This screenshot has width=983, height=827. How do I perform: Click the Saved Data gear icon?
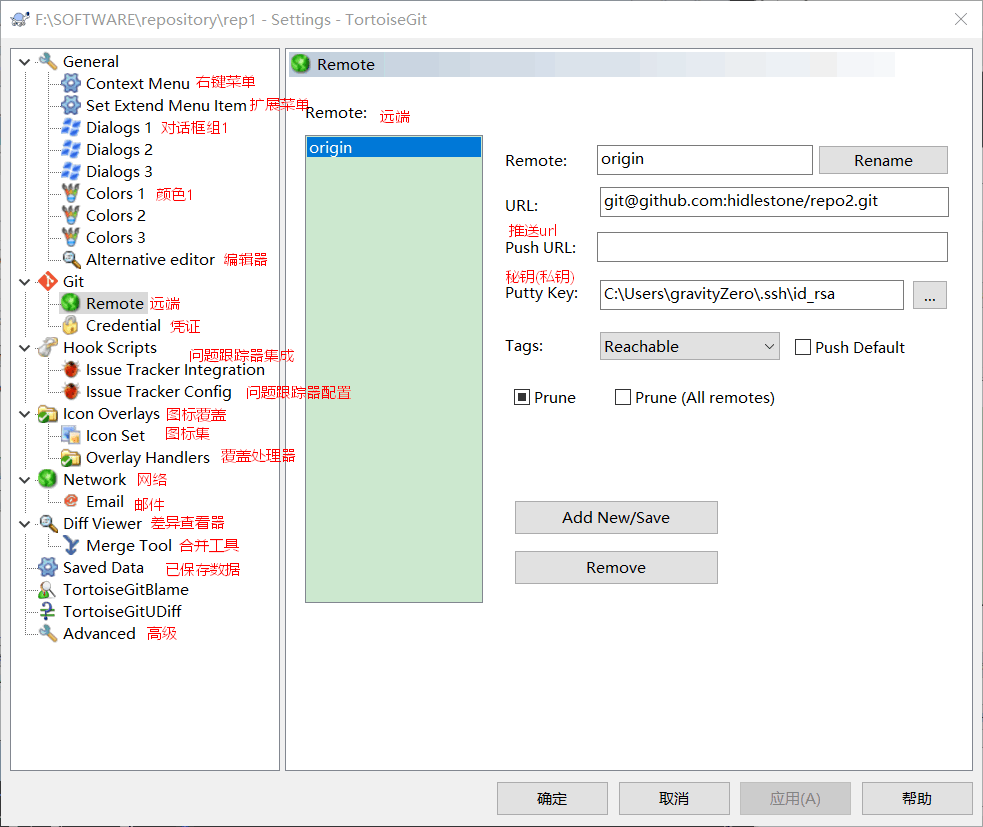click(x=48, y=567)
